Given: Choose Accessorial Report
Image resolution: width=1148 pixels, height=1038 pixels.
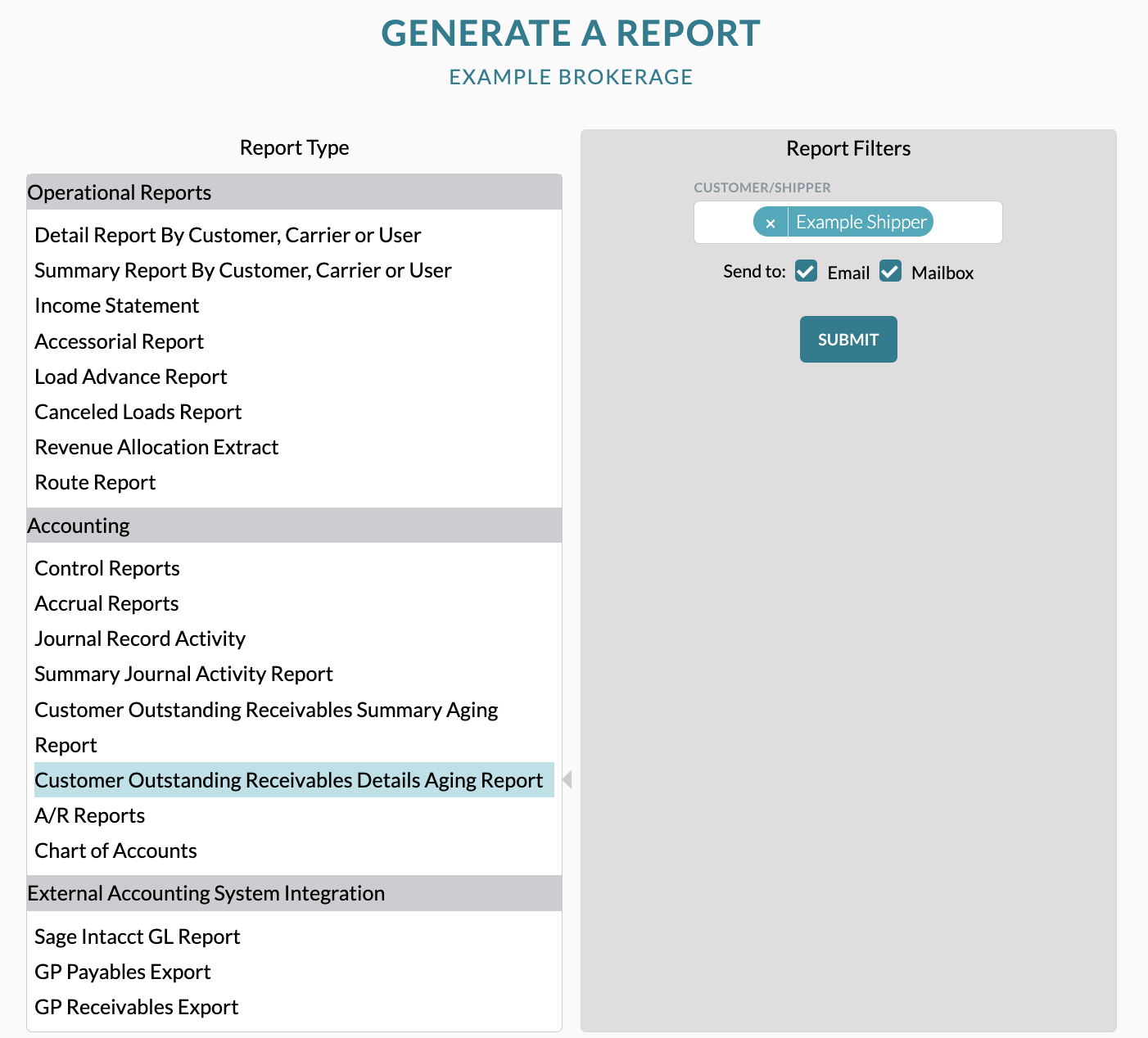Looking at the screenshot, I should 120,341.
